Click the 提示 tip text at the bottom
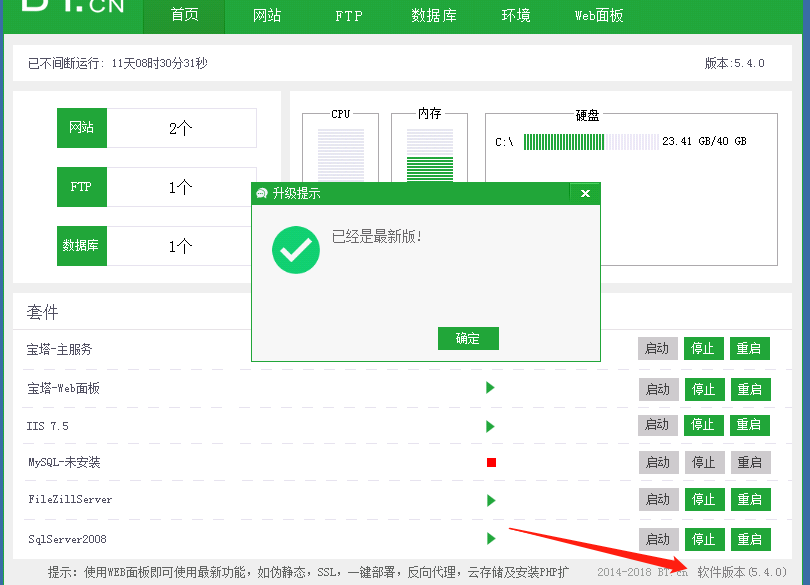This screenshot has width=810, height=585. (x=308, y=572)
